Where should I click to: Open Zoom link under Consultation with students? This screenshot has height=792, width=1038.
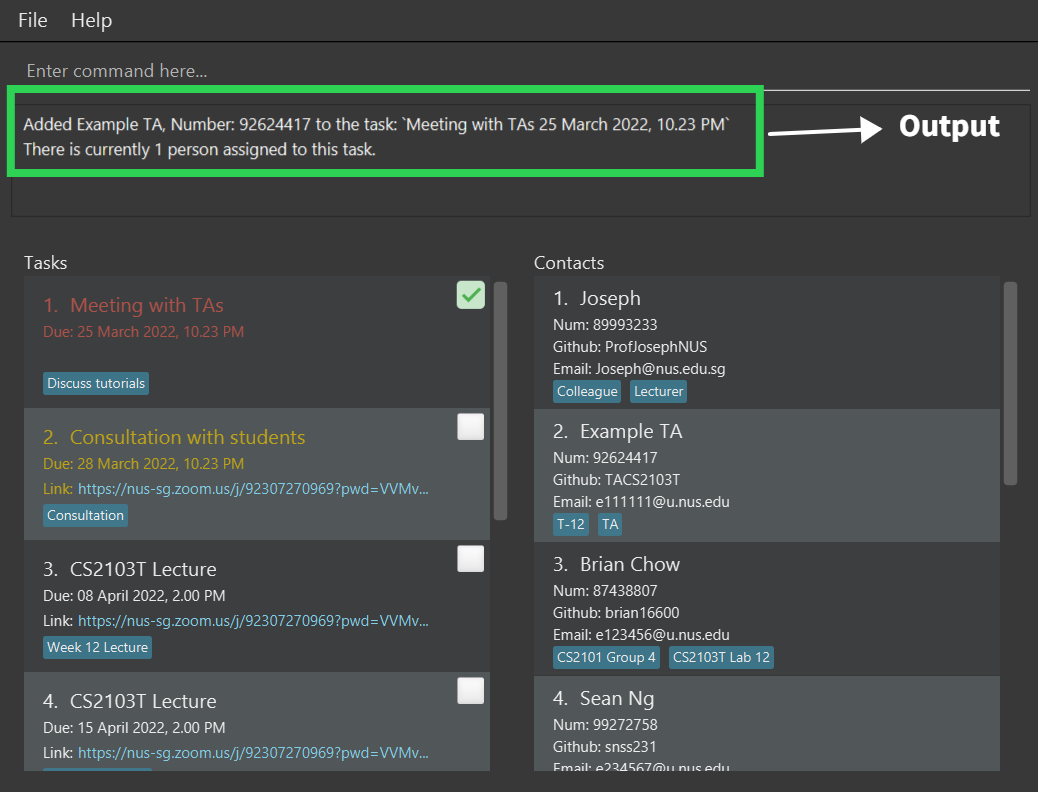[253, 489]
